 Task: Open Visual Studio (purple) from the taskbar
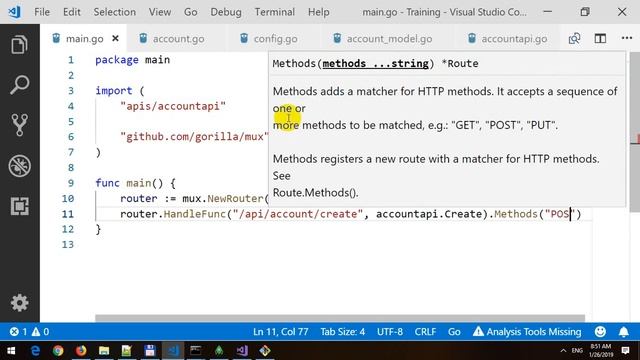click(x=242, y=351)
